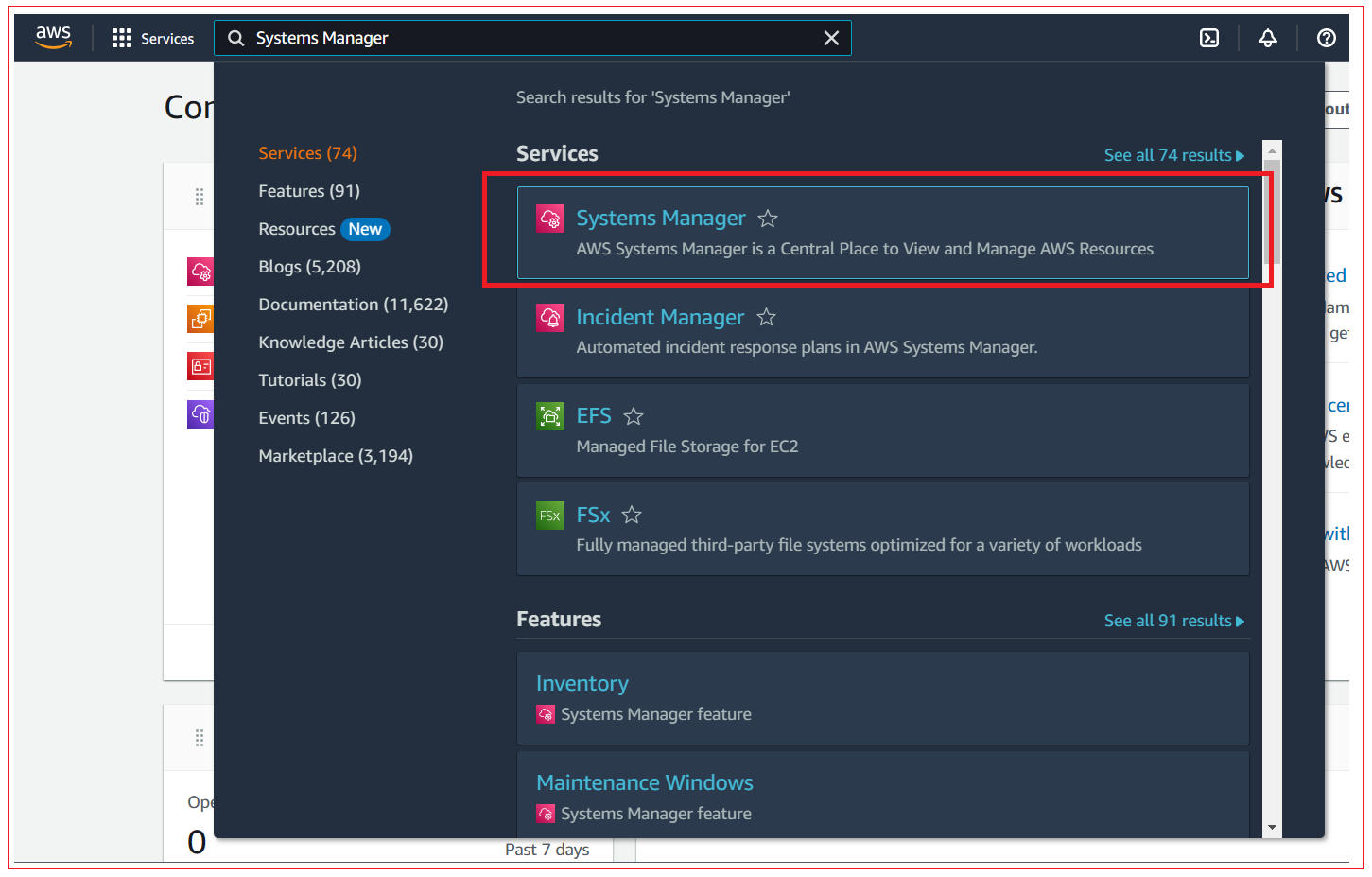Clear the search box text
Screen dimensions: 1372x877
click(831, 38)
